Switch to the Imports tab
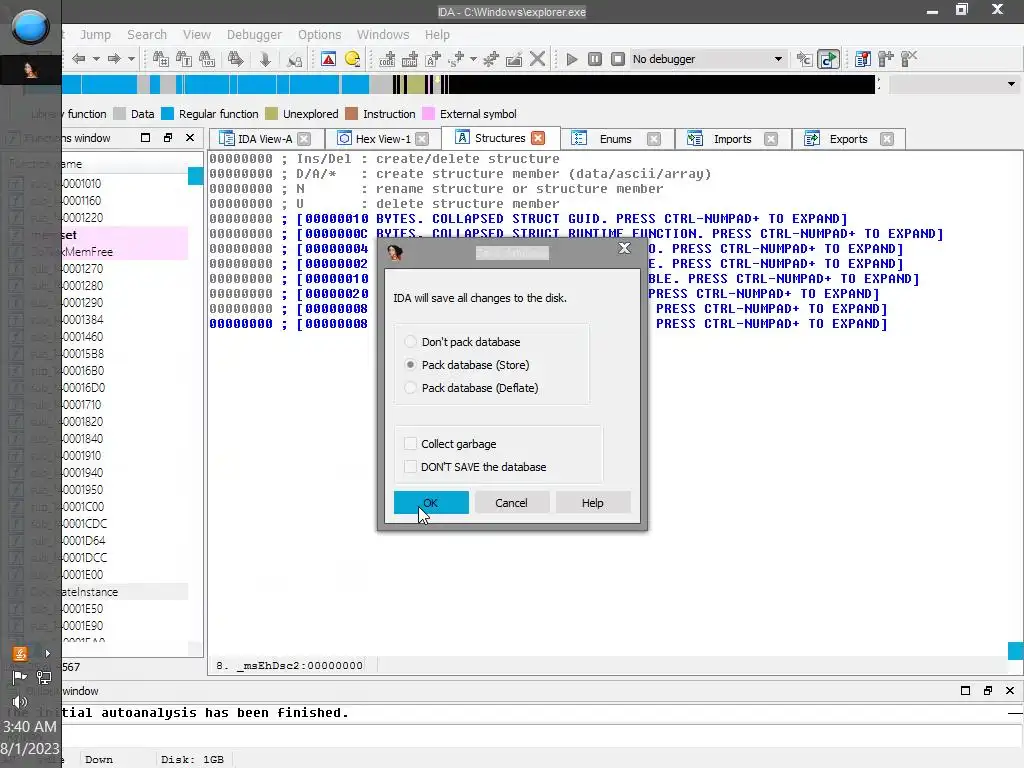1024x768 pixels. [x=732, y=138]
